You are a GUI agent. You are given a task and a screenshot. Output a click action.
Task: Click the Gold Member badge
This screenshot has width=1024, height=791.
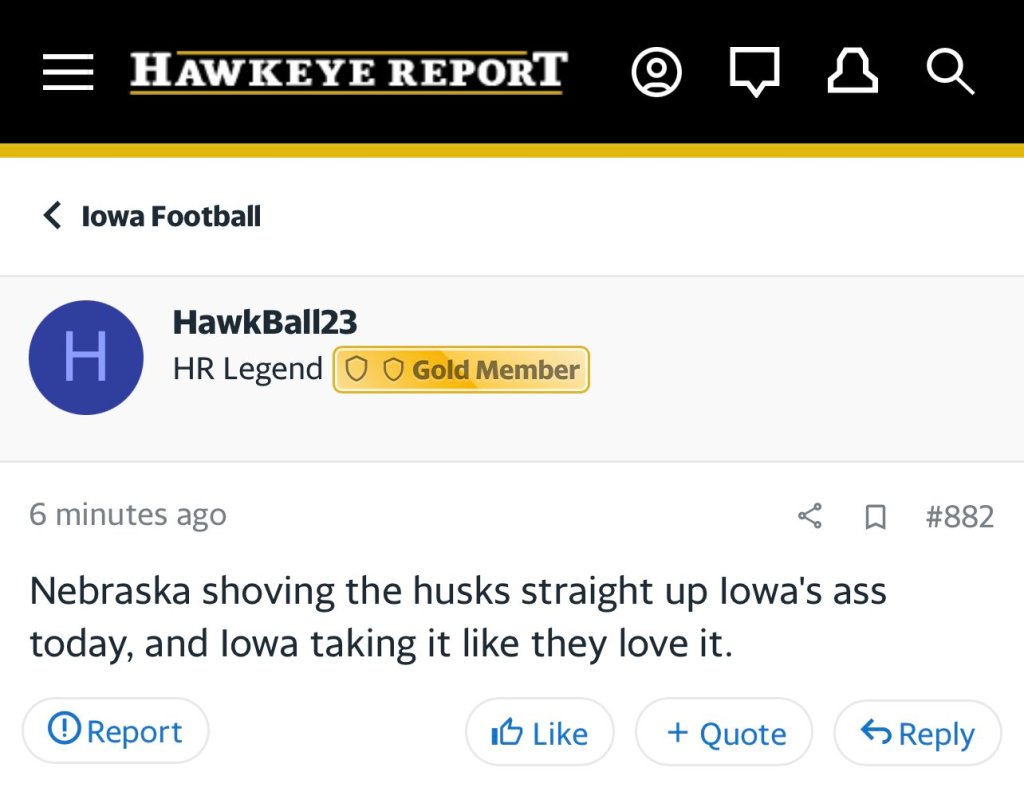[x=461, y=370]
